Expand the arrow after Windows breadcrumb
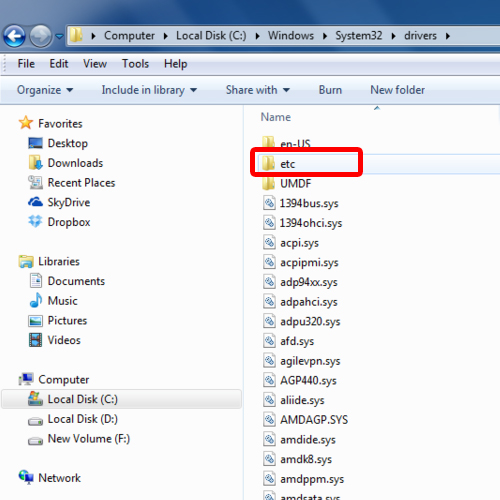The image size is (500, 500). coord(325,36)
